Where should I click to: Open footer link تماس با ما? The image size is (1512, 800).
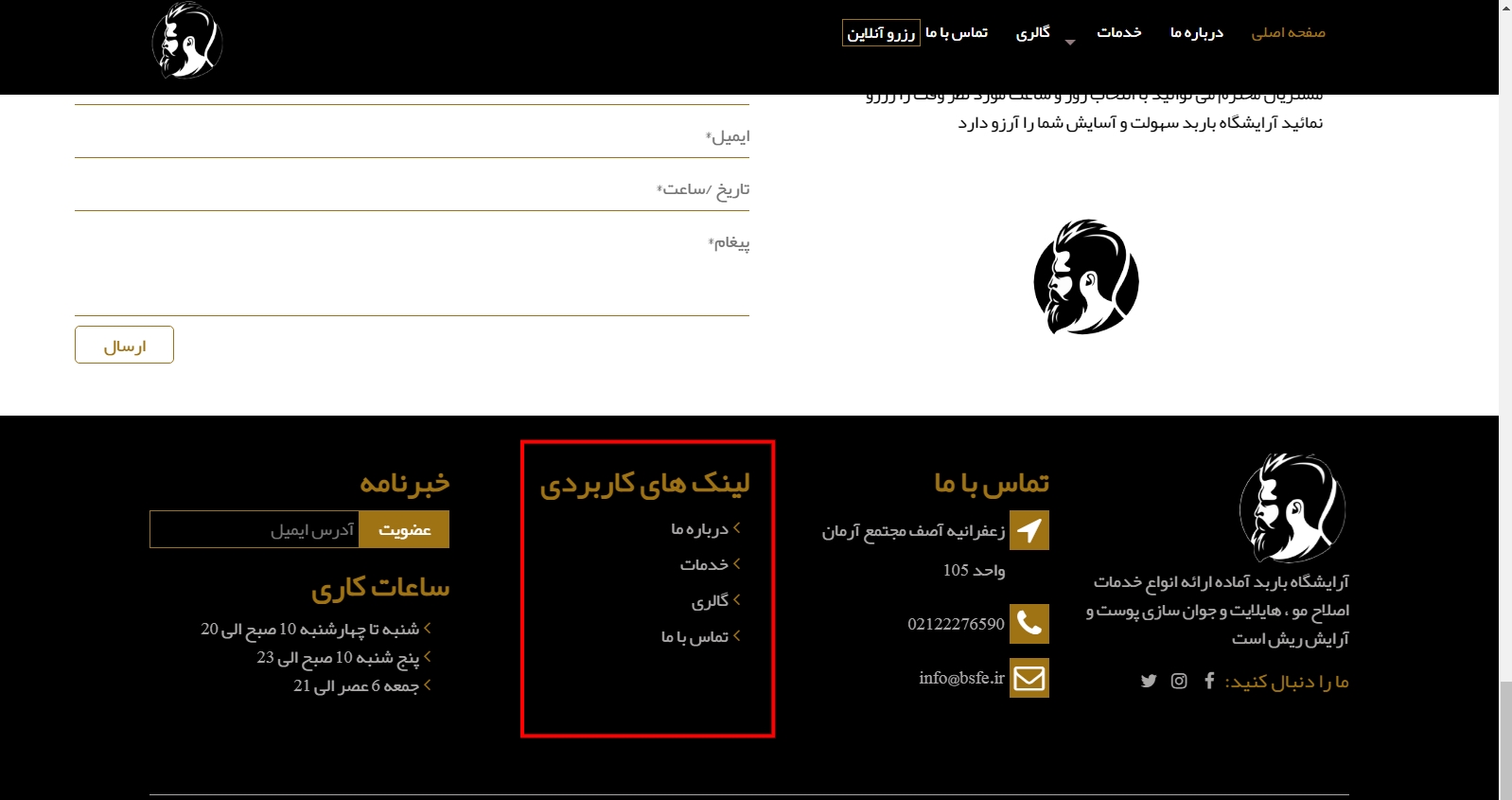(695, 636)
